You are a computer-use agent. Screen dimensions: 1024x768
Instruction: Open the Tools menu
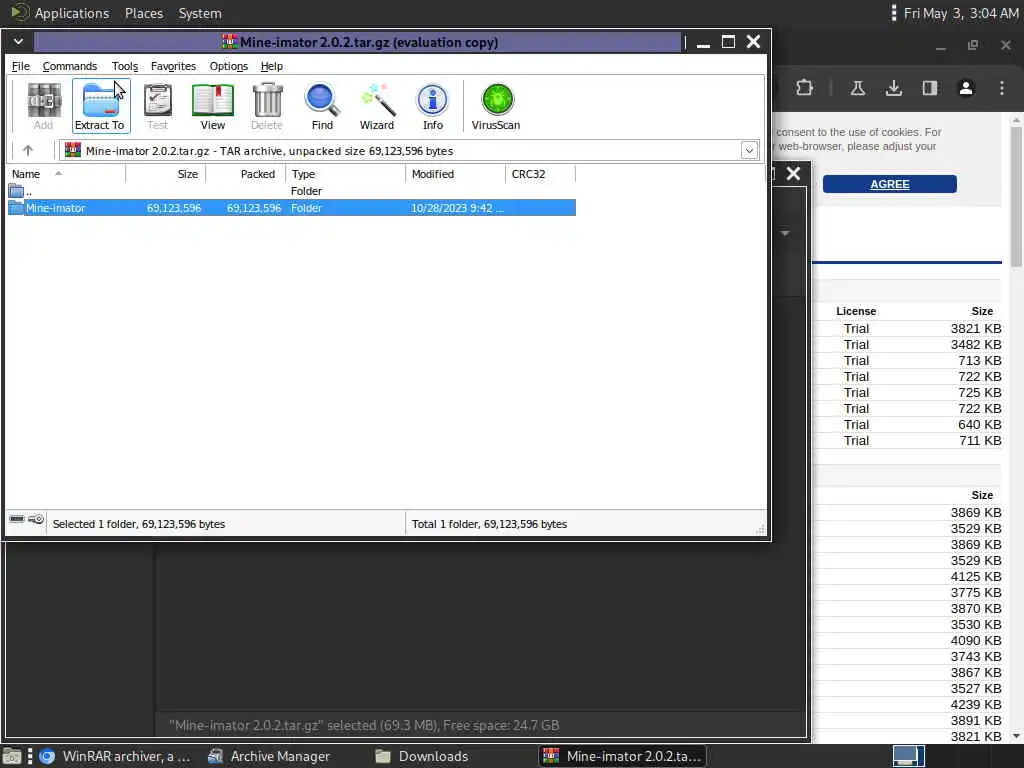[x=125, y=66]
